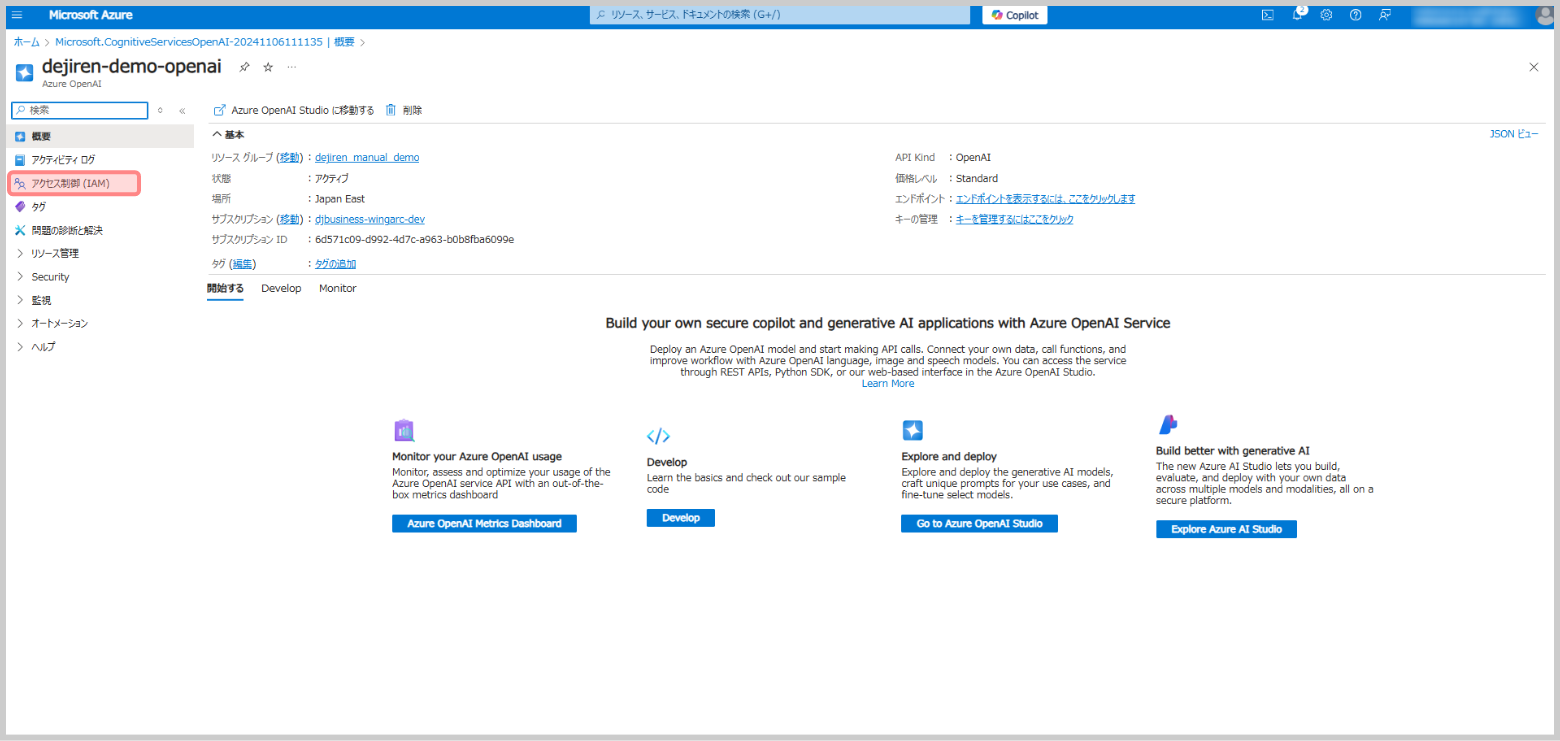Switch to the Develop tab
1560x741 pixels.
tap(281, 288)
